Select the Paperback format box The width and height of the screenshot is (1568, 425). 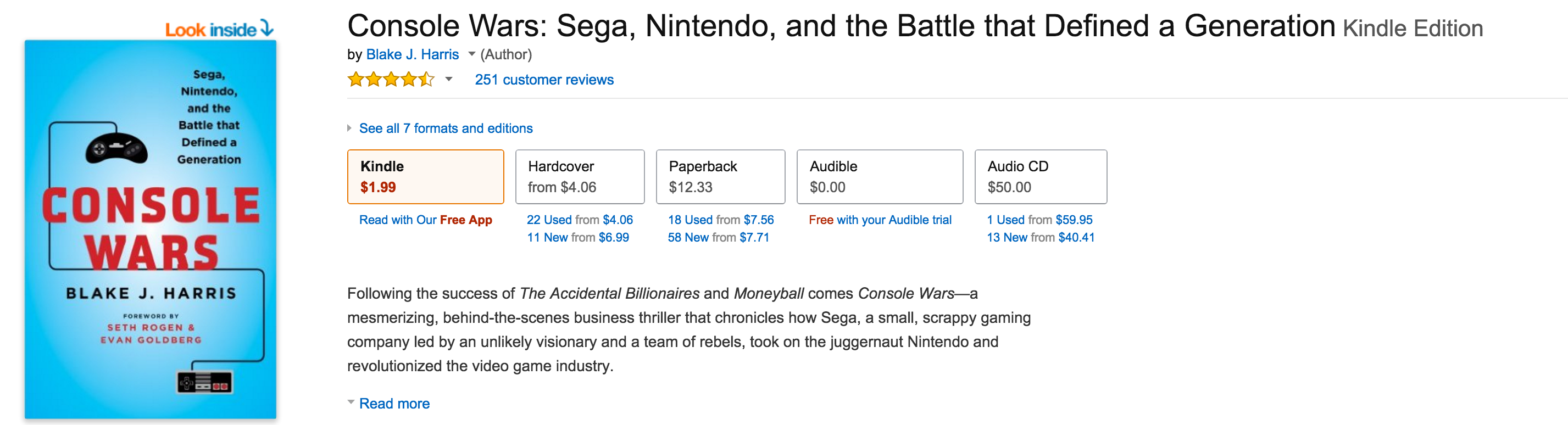coord(720,176)
